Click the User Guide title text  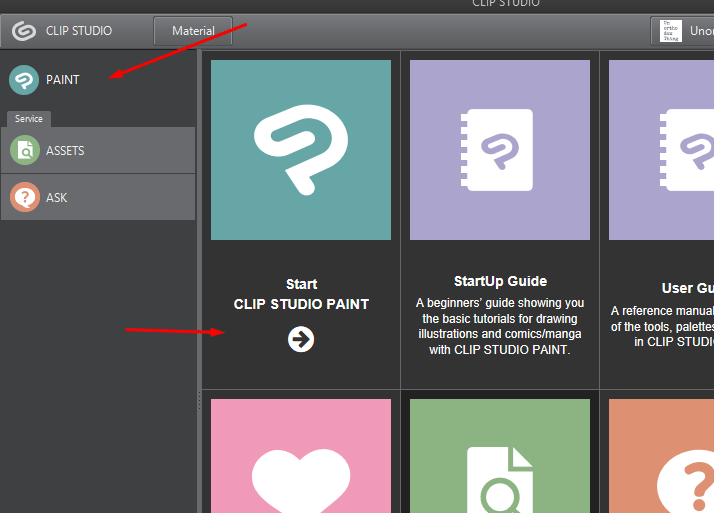(687, 288)
